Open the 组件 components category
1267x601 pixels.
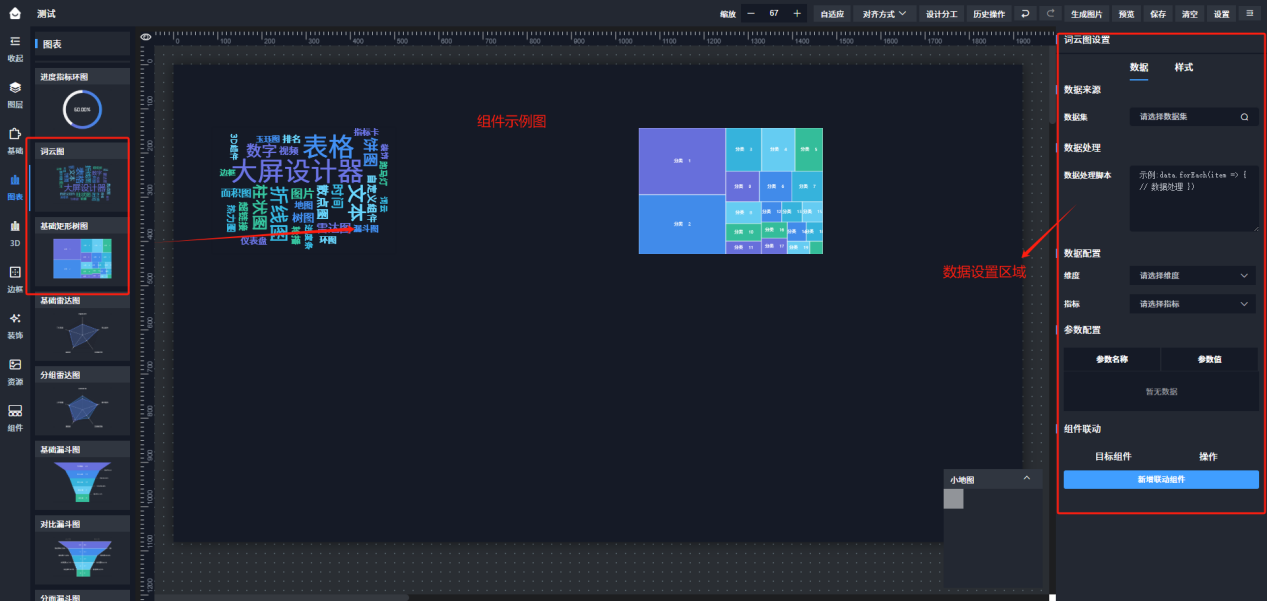(x=15, y=417)
